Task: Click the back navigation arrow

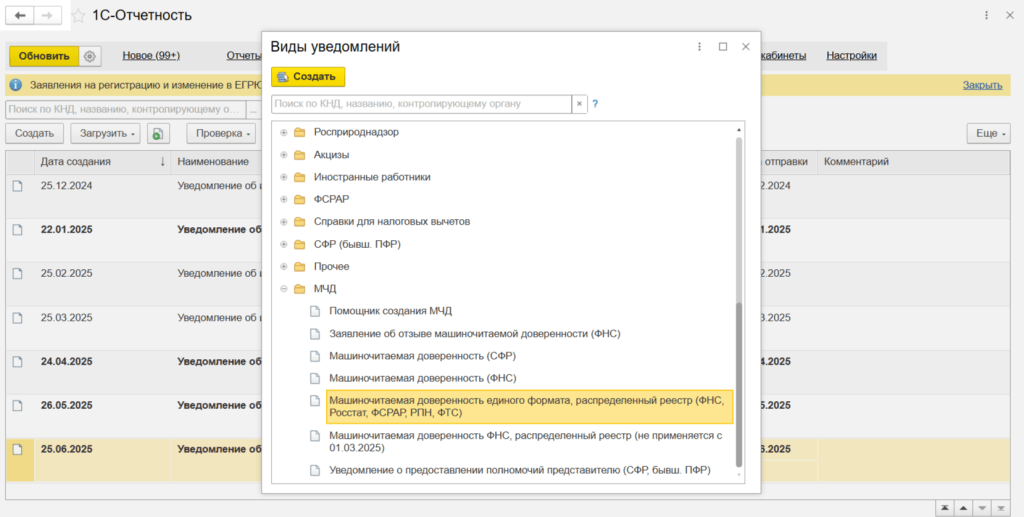Action: pos(20,16)
